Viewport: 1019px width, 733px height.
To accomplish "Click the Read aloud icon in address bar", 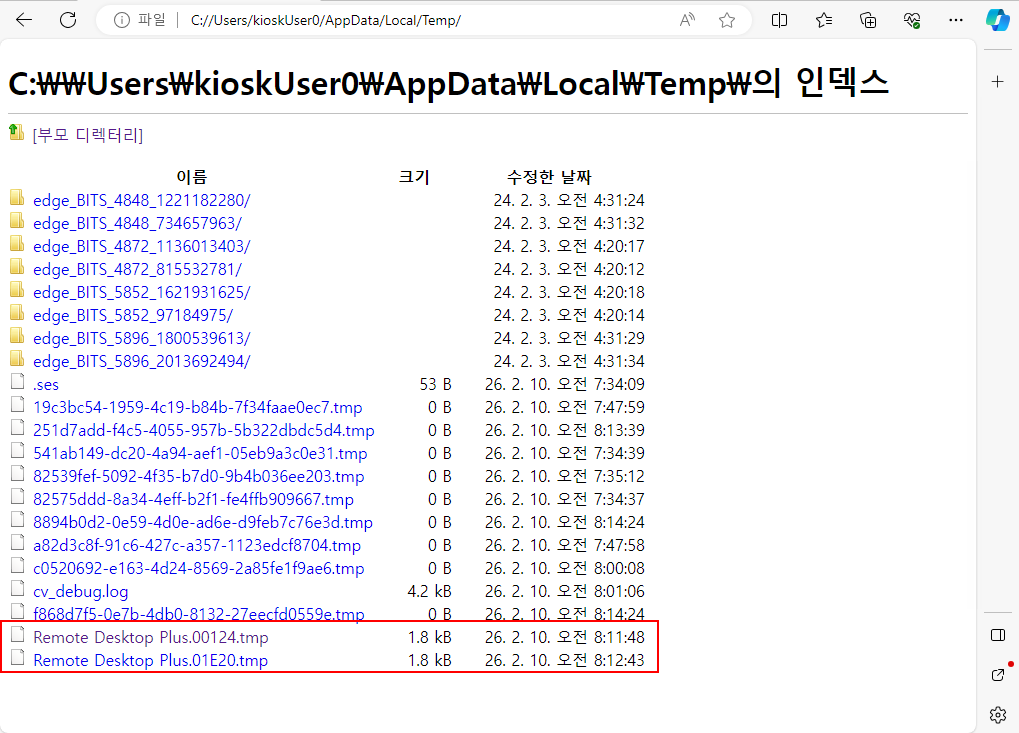I will point(687,20).
